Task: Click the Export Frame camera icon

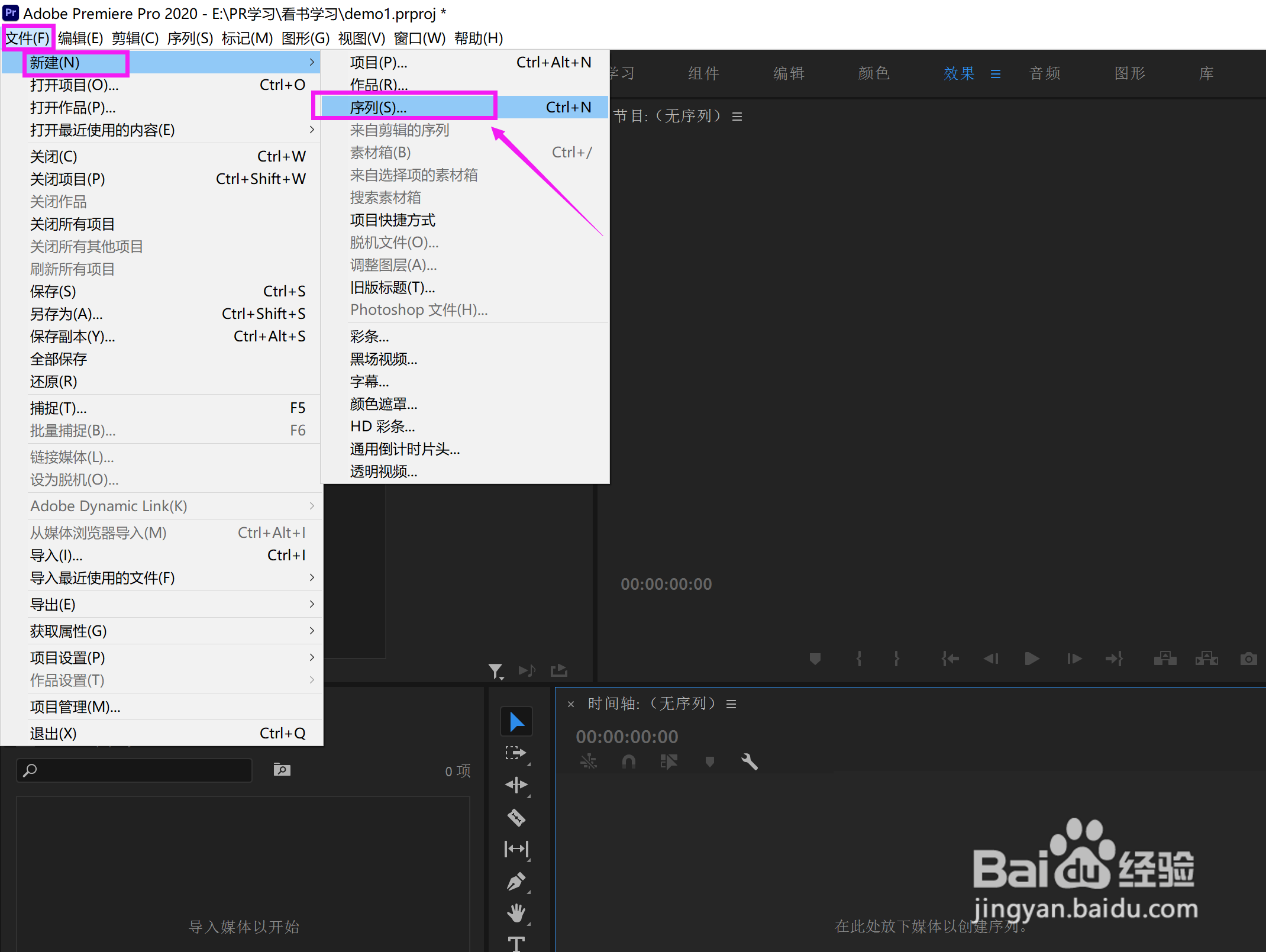Action: coord(1248,659)
